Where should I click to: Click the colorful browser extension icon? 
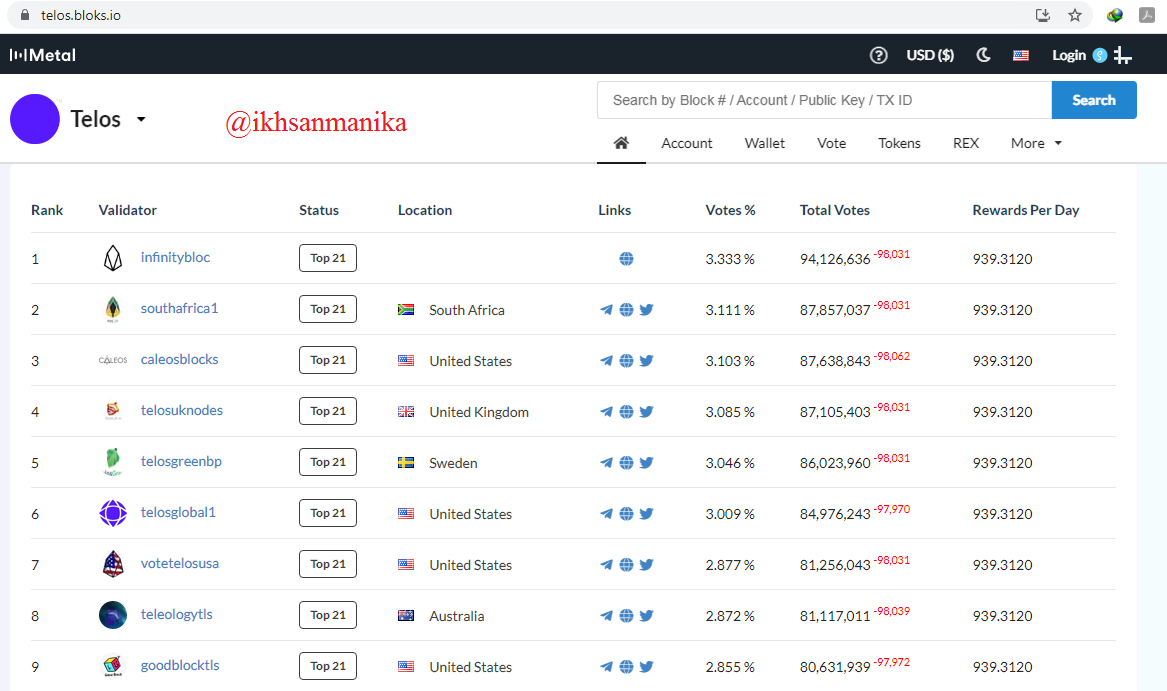(1114, 15)
